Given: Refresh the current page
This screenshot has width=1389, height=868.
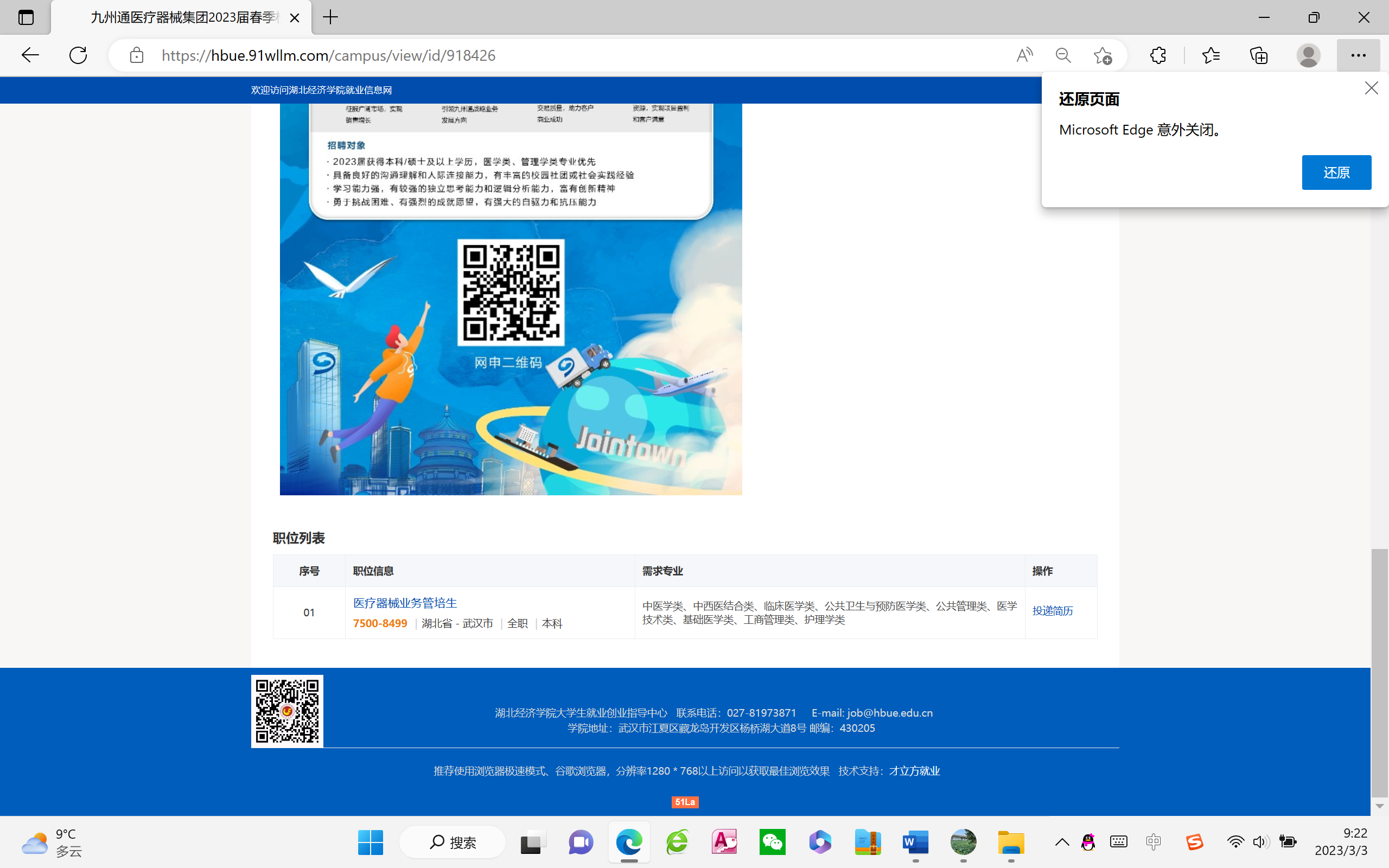Looking at the screenshot, I should click(78, 55).
